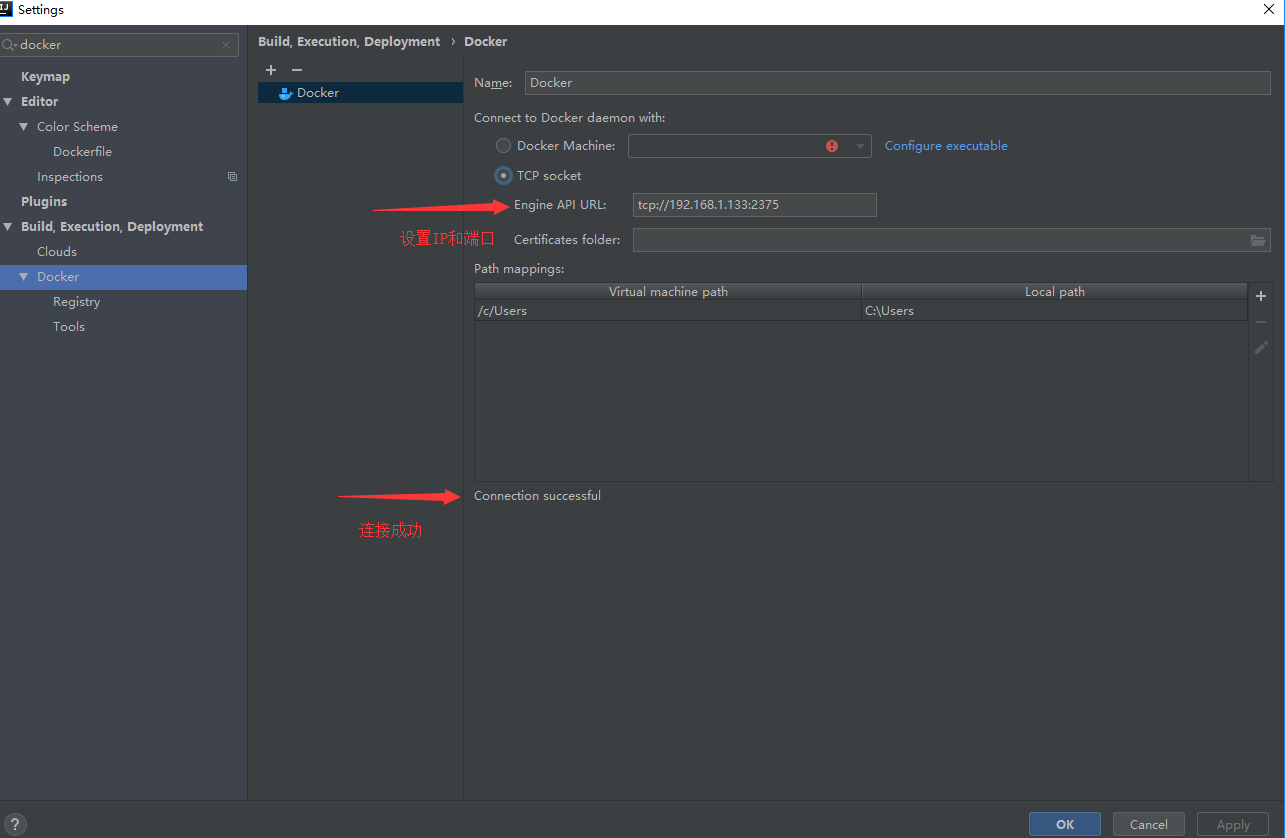Add a new path mapping
Image resolution: width=1285 pixels, height=838 pixels.
(x=1261, y=296)
